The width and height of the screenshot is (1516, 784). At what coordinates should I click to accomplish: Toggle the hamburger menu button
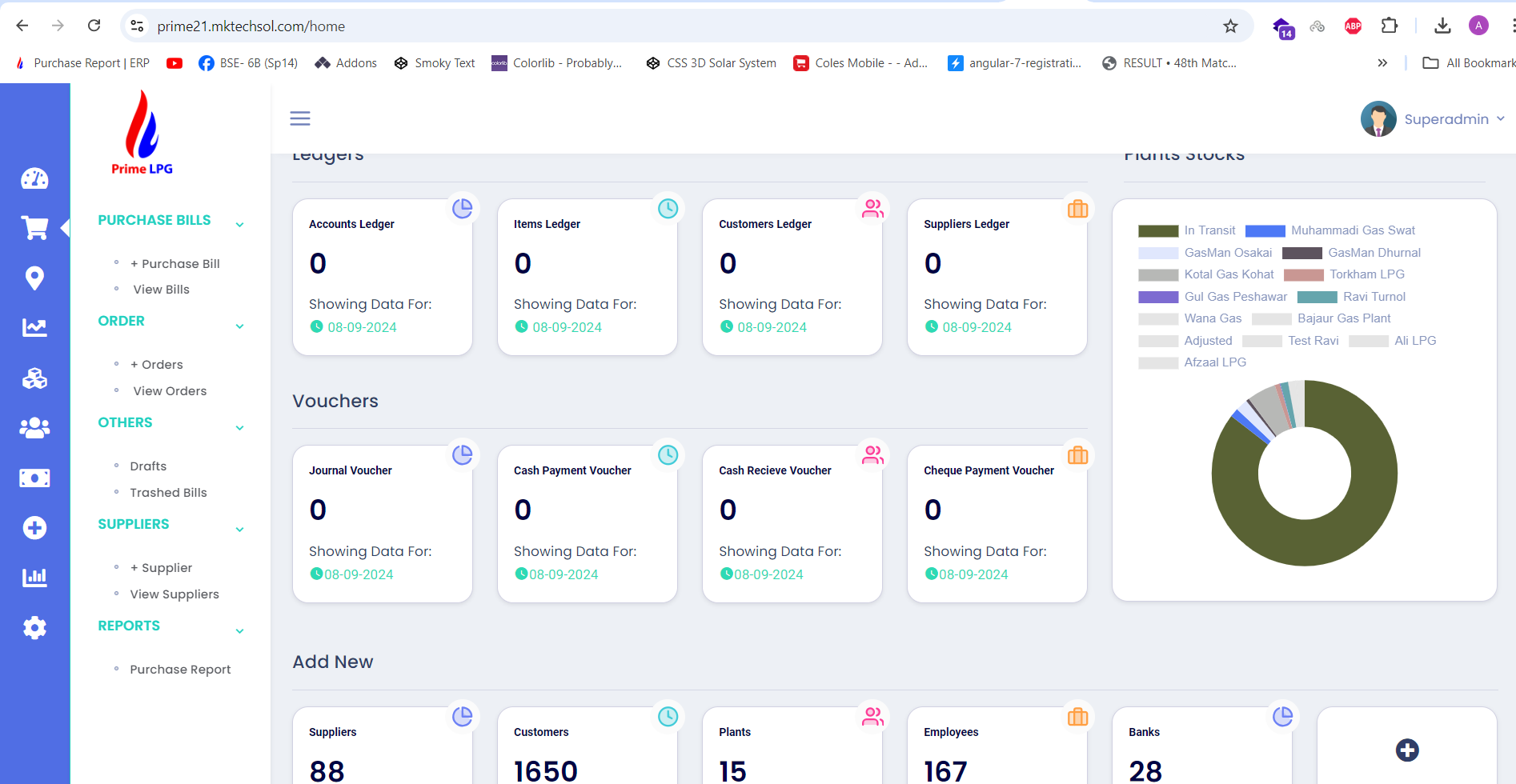coord(300,118)
